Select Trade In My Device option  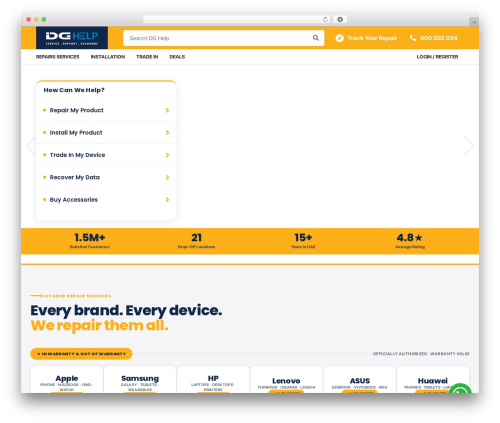(x=106, y=155)
